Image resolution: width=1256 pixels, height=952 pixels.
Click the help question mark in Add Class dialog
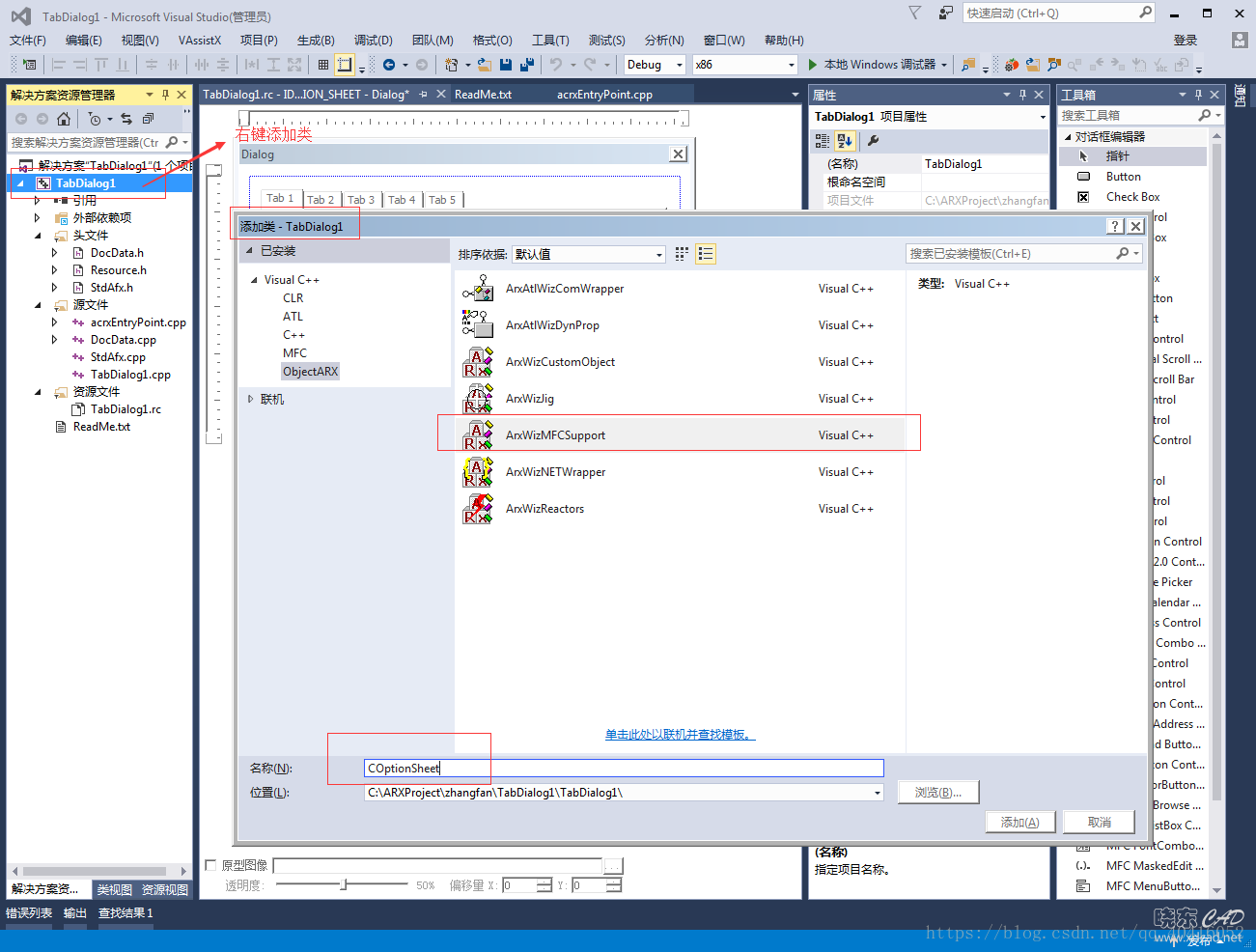click(x=1115, y=226)
